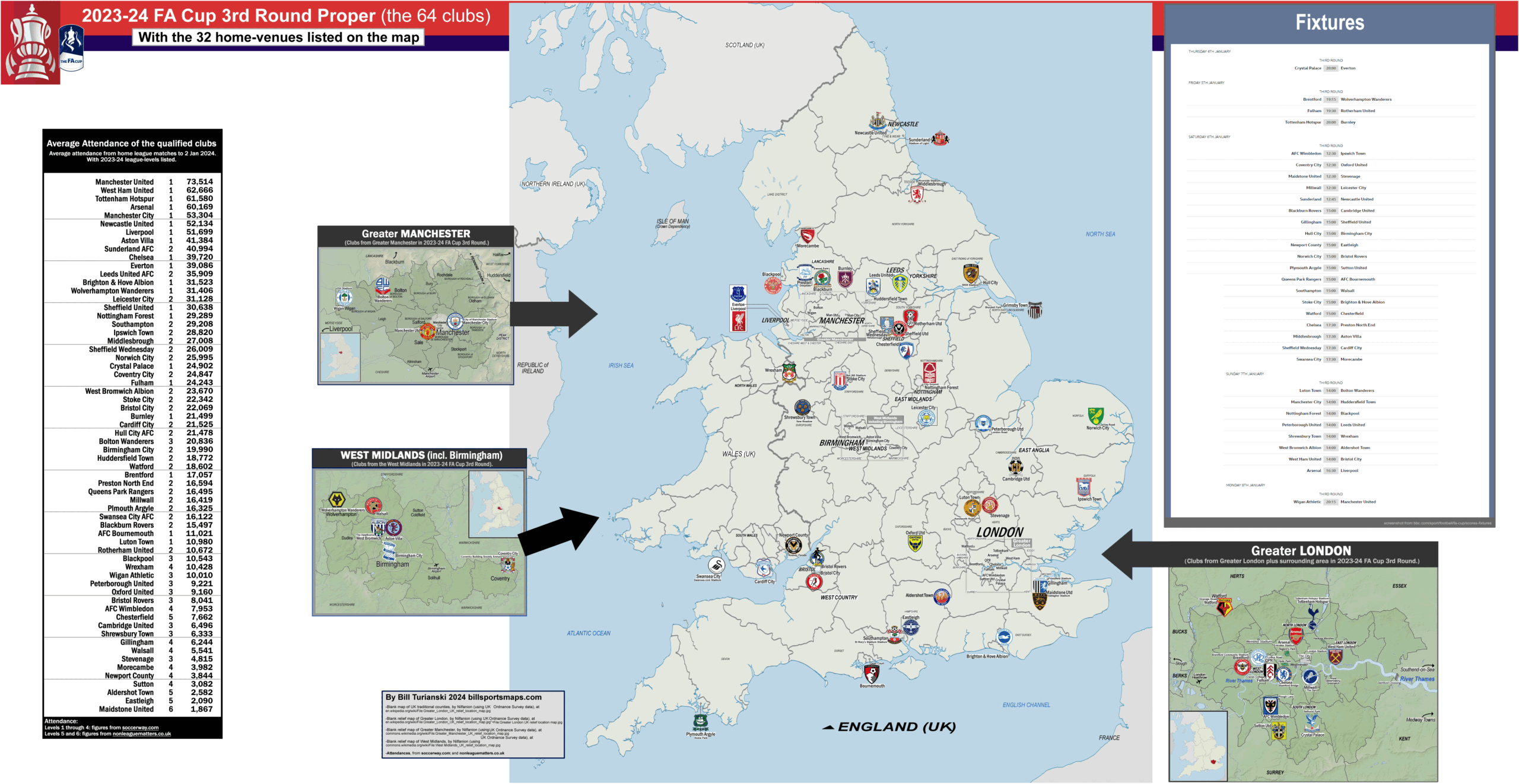This screenshot has width=1519, height=784.
Task: Click the Ipswich Town crest
Action: tap(1083, 487)
